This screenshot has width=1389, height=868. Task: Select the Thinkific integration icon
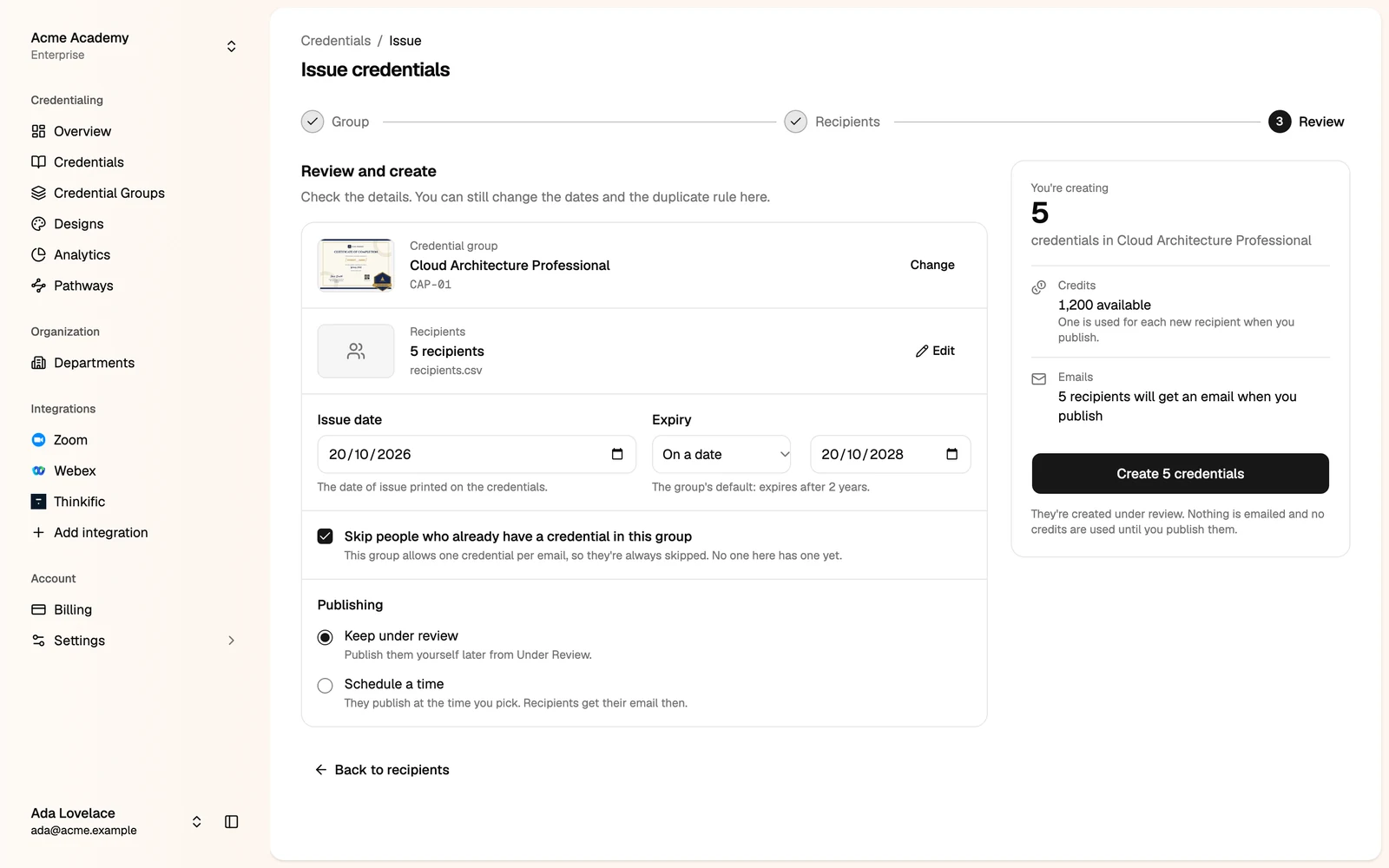pyautogui.click(x=38, y=502)
